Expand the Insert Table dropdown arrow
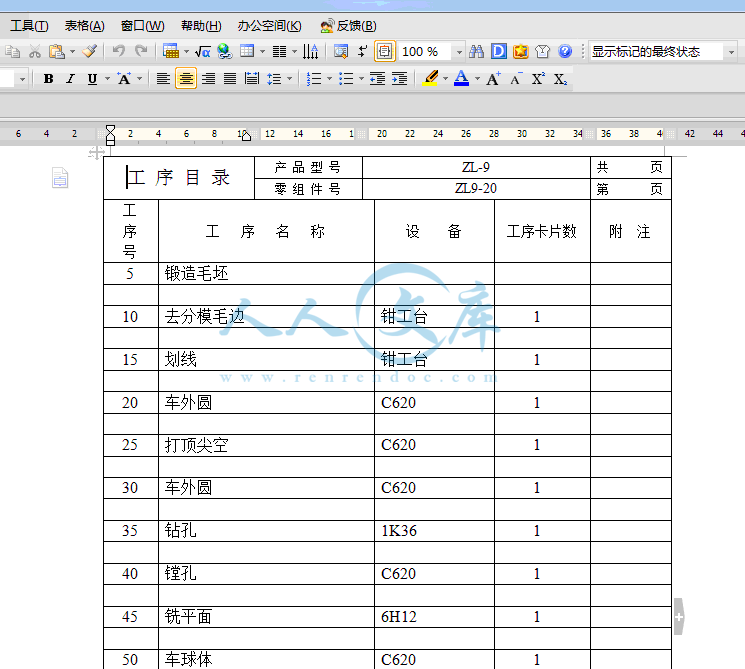Screen dimensions: 745x669 pos(186,52)
